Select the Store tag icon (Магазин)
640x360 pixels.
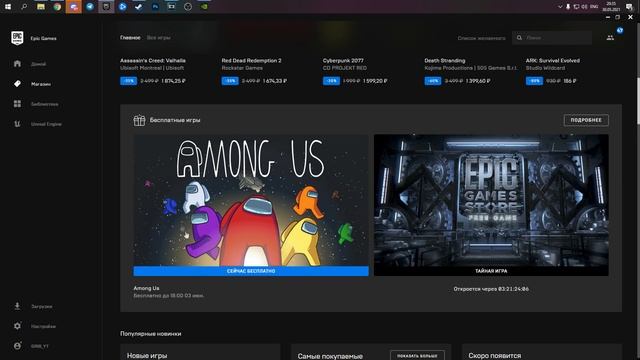pos(17,84)
